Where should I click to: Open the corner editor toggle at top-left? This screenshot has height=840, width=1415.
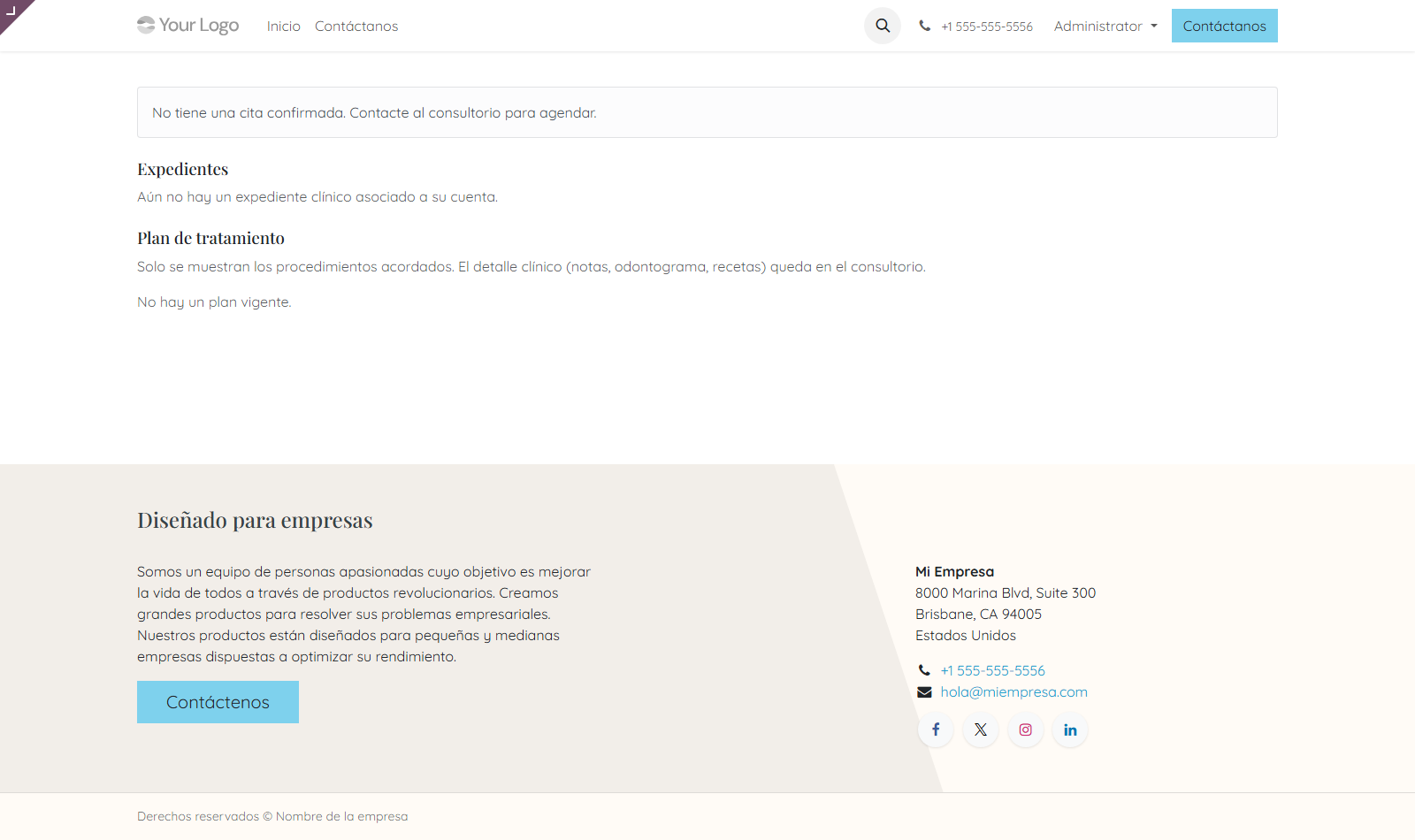pos(11,11)
